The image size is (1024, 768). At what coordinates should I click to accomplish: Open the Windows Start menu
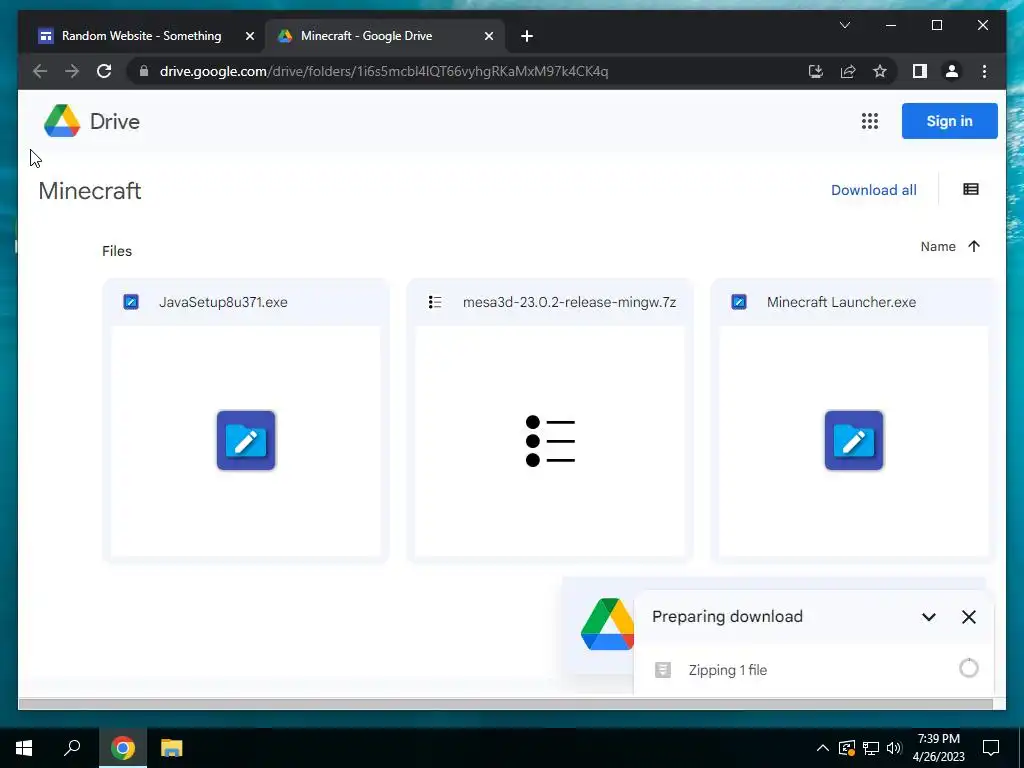pyautogui.click(x=24, y=748)
